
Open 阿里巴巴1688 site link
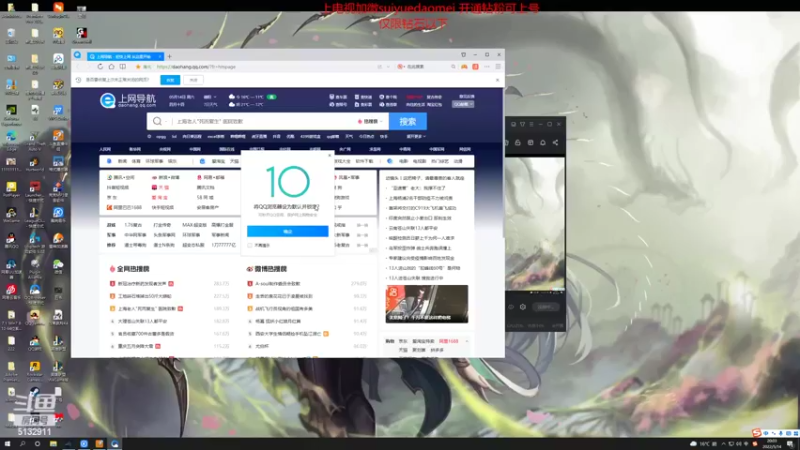pyautogui.click(x=124, y=208)
